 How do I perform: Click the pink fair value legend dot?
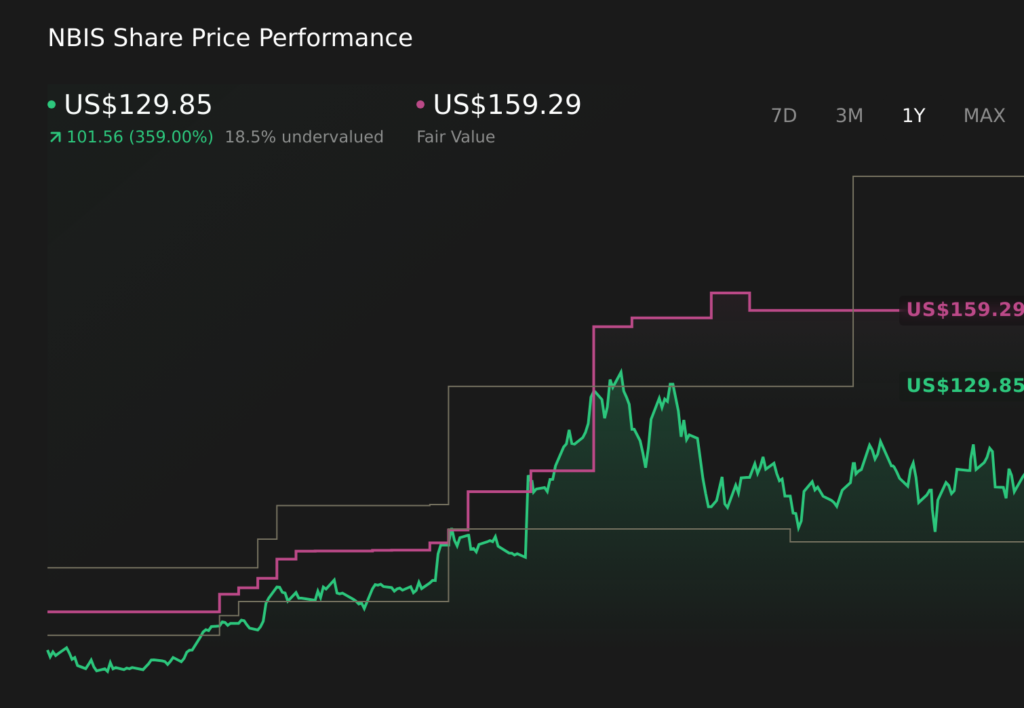click(x=421, y=105)
